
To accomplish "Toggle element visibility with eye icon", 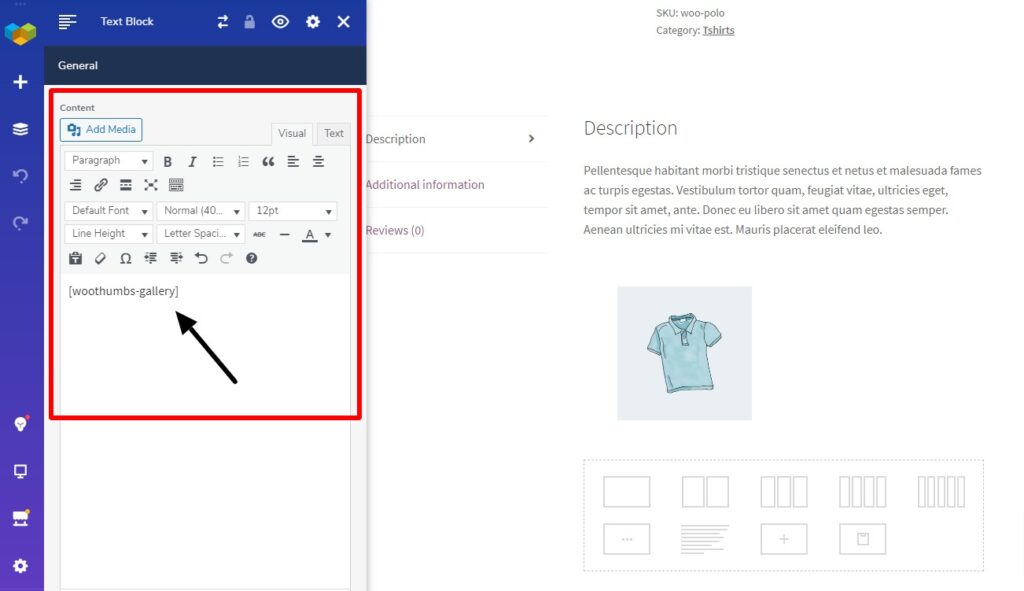I will [x=280, y=21].
